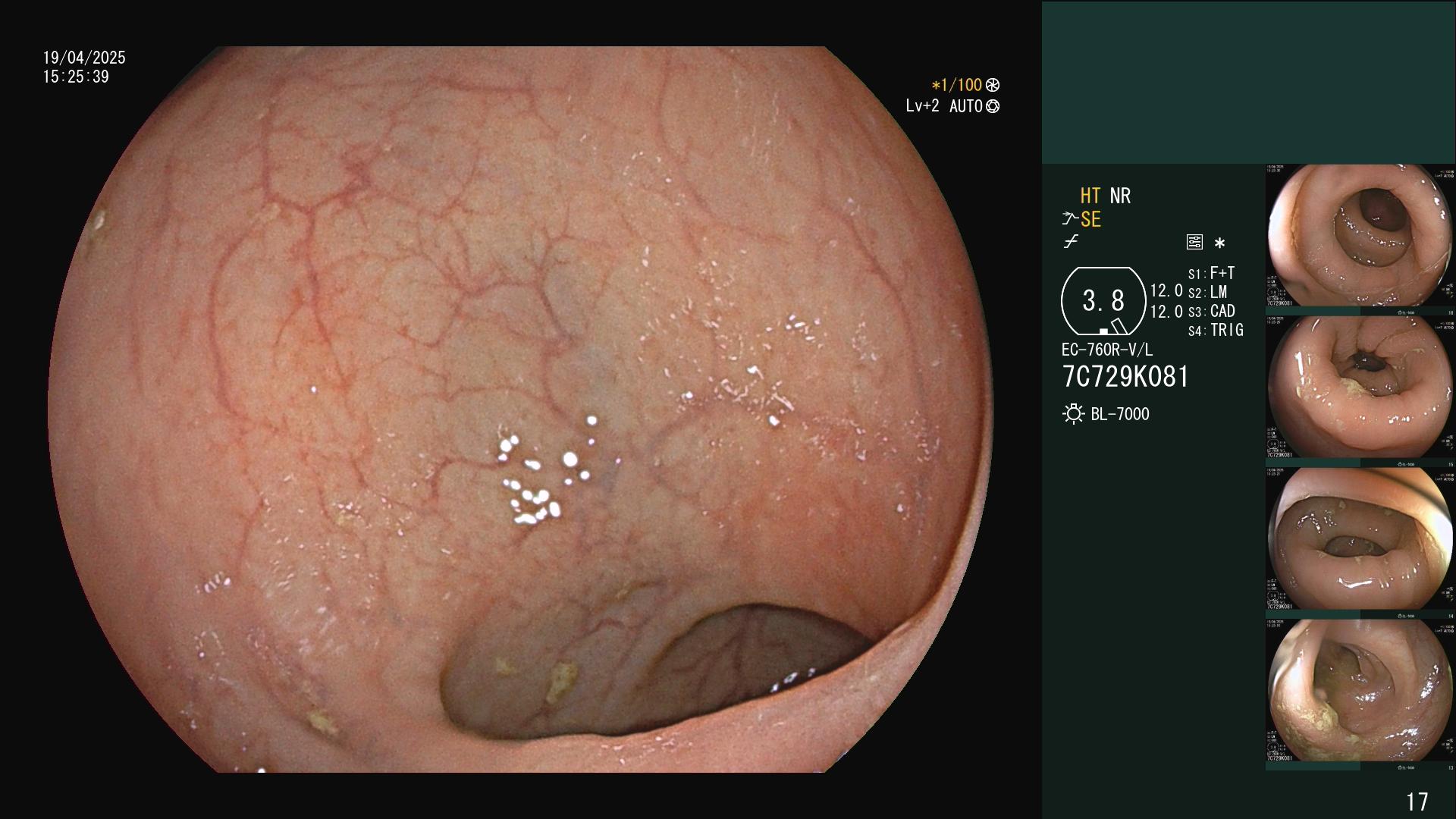Viewport: 1456px width, 819px height.
Task: Click the S1: F+T switch assignment
Action: click(x=1211, y=273)
